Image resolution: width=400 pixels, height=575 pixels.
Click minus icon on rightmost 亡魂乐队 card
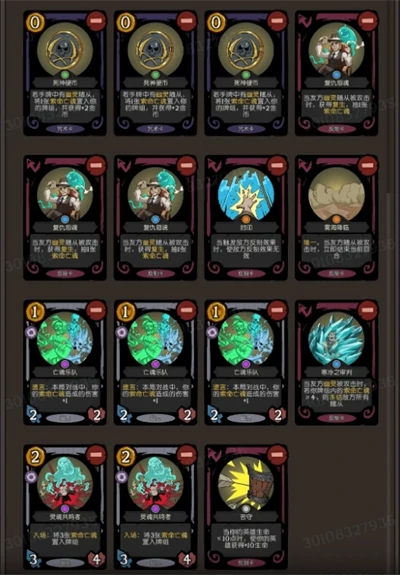pyautogui.click(x=277, y=310)
